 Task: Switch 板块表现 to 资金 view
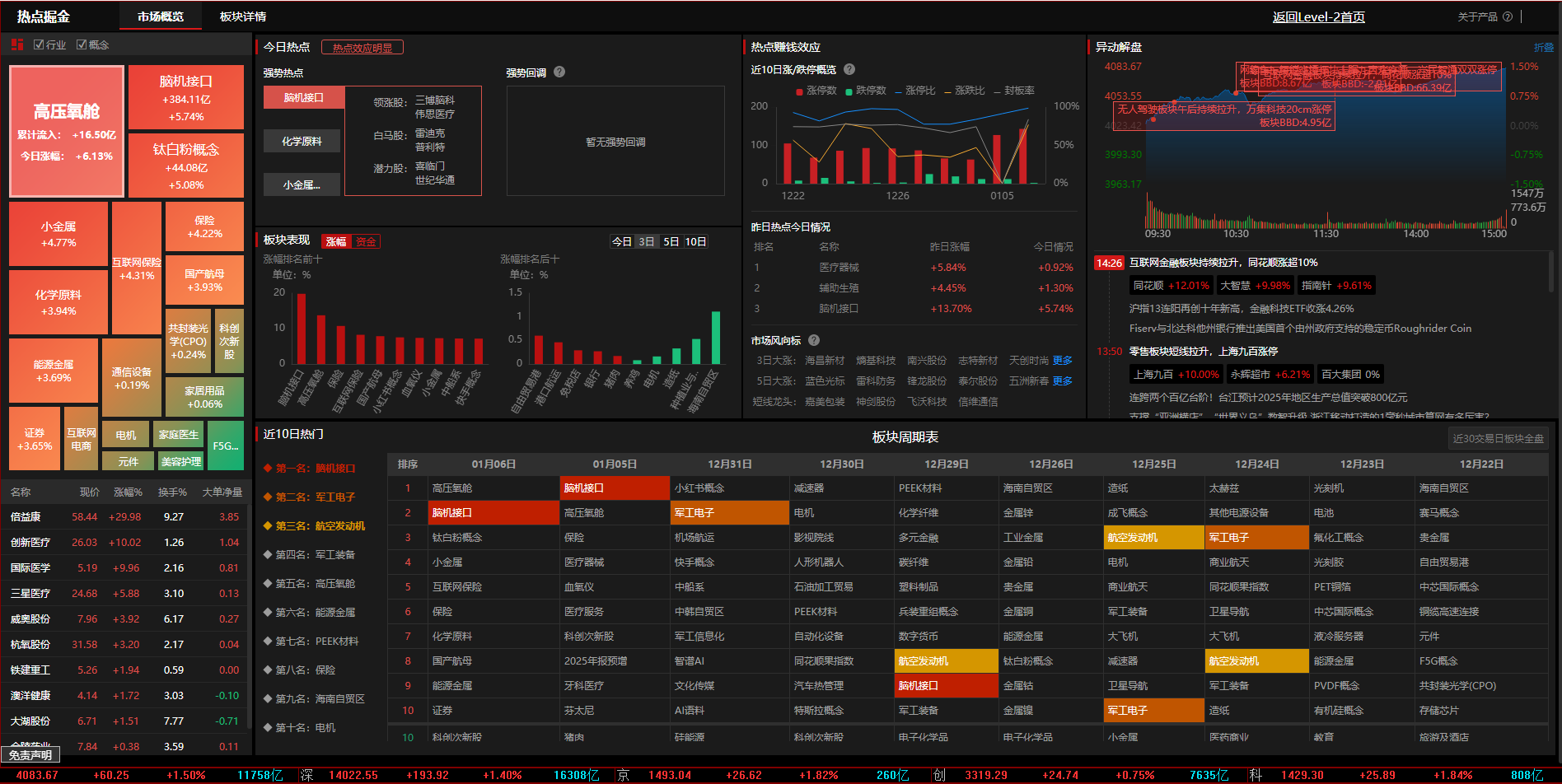pos(366,241)
